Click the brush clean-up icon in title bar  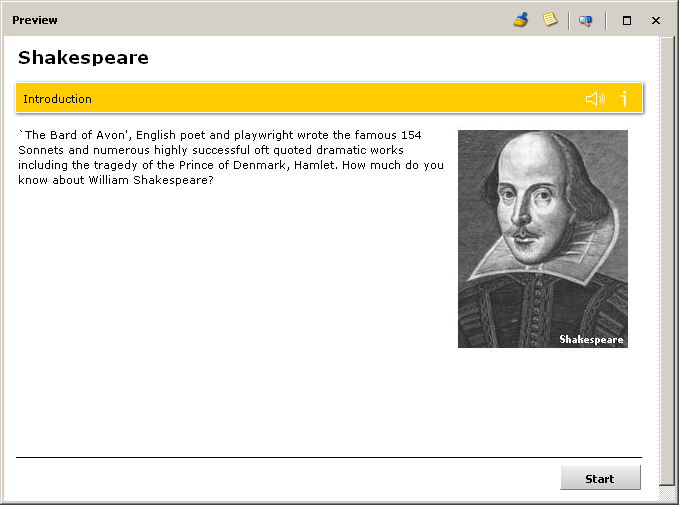(x=521, y=20)
